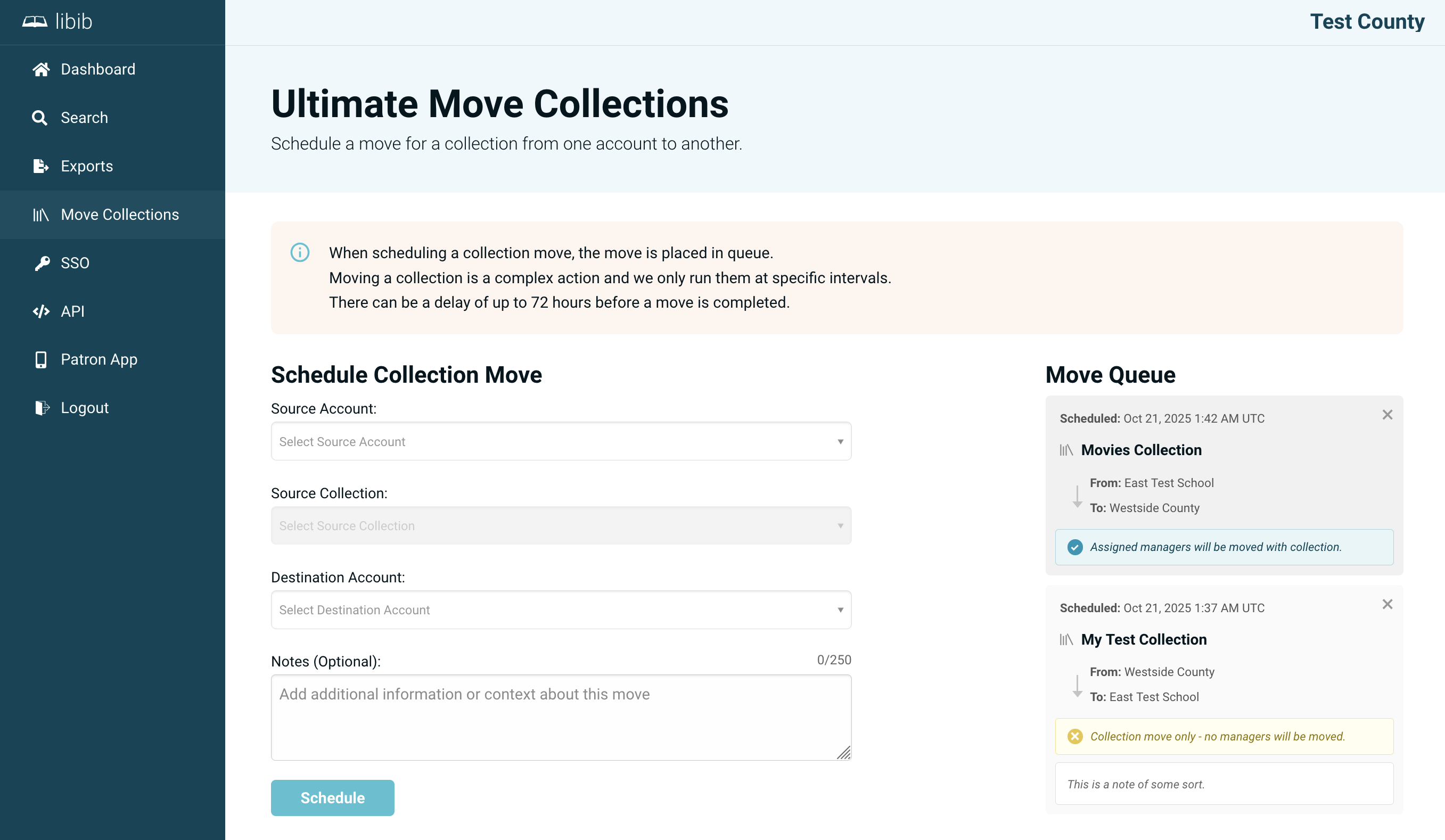
Task: Open the Search menu item
Action: [112, 118]
